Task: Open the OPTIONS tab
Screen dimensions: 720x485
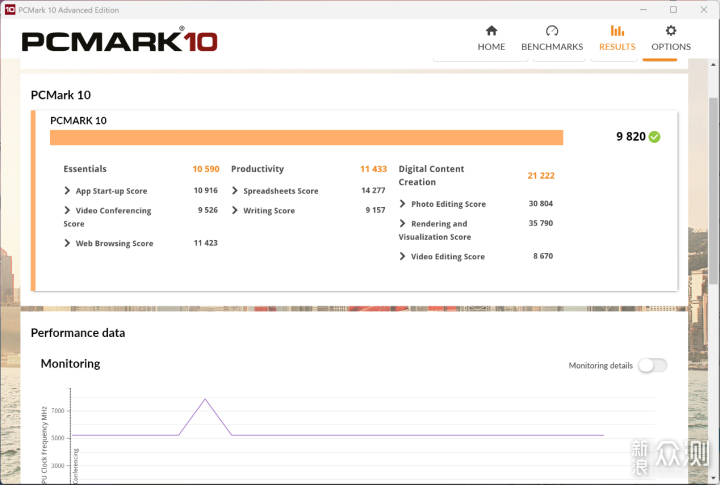Action: tap(671, 38)
